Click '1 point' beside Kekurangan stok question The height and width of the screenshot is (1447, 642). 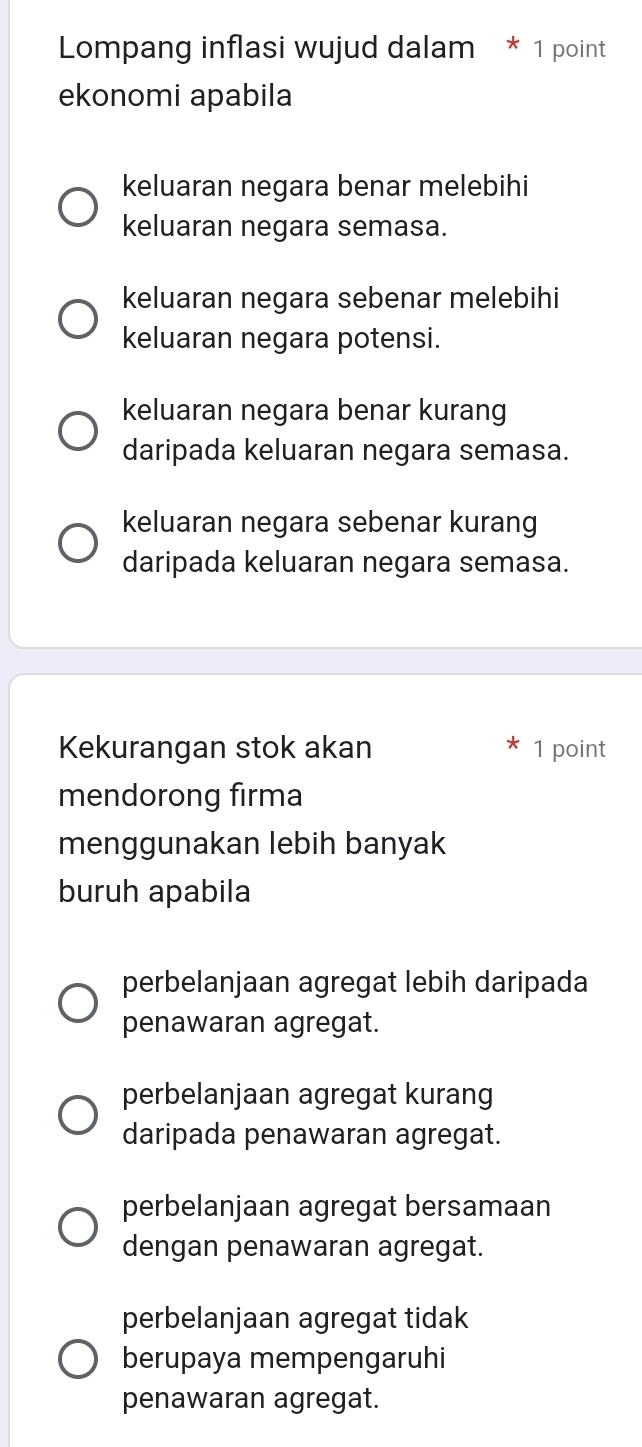tap(570, 749)
